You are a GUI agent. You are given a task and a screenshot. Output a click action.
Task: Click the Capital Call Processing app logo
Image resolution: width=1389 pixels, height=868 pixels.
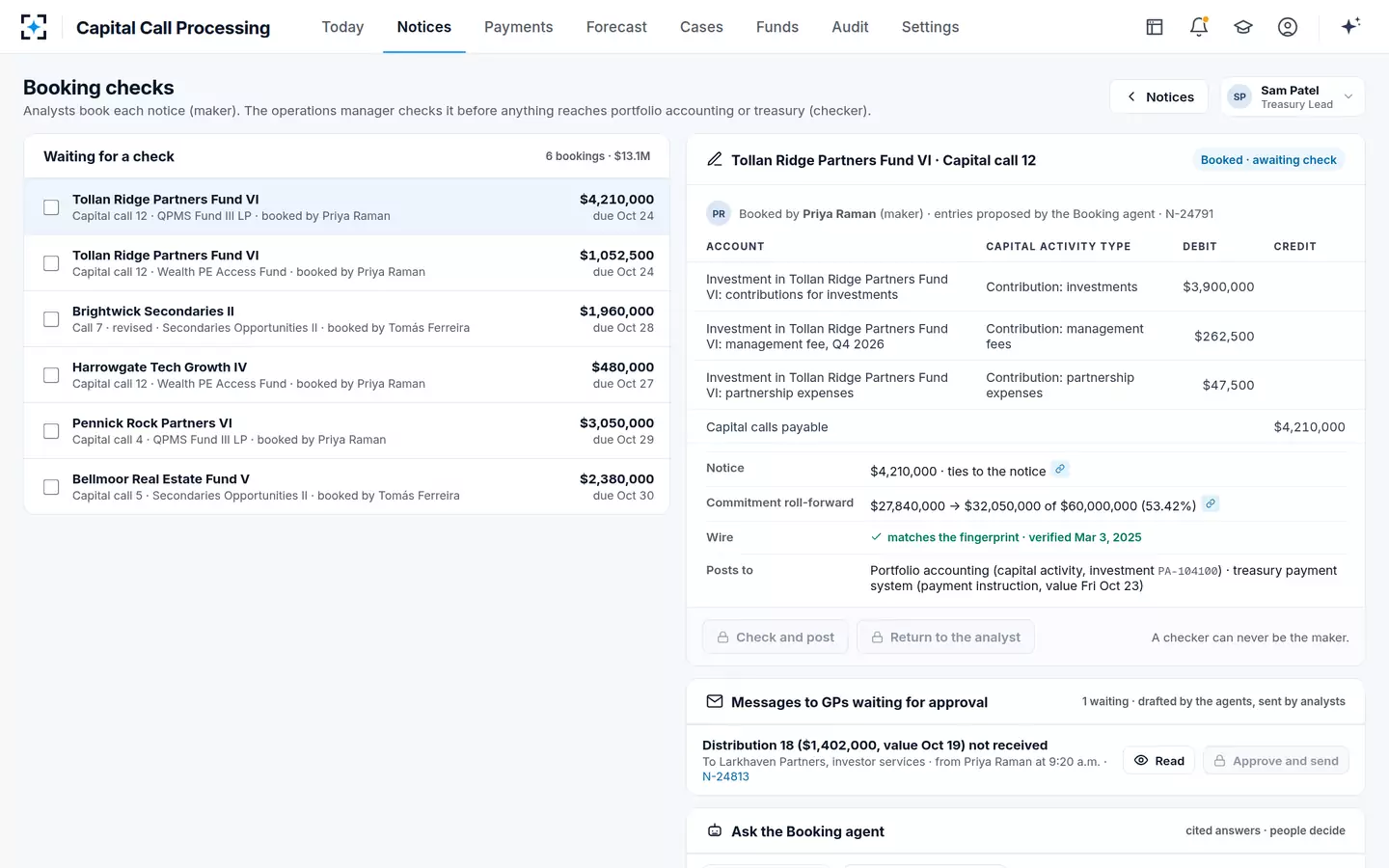34,27
